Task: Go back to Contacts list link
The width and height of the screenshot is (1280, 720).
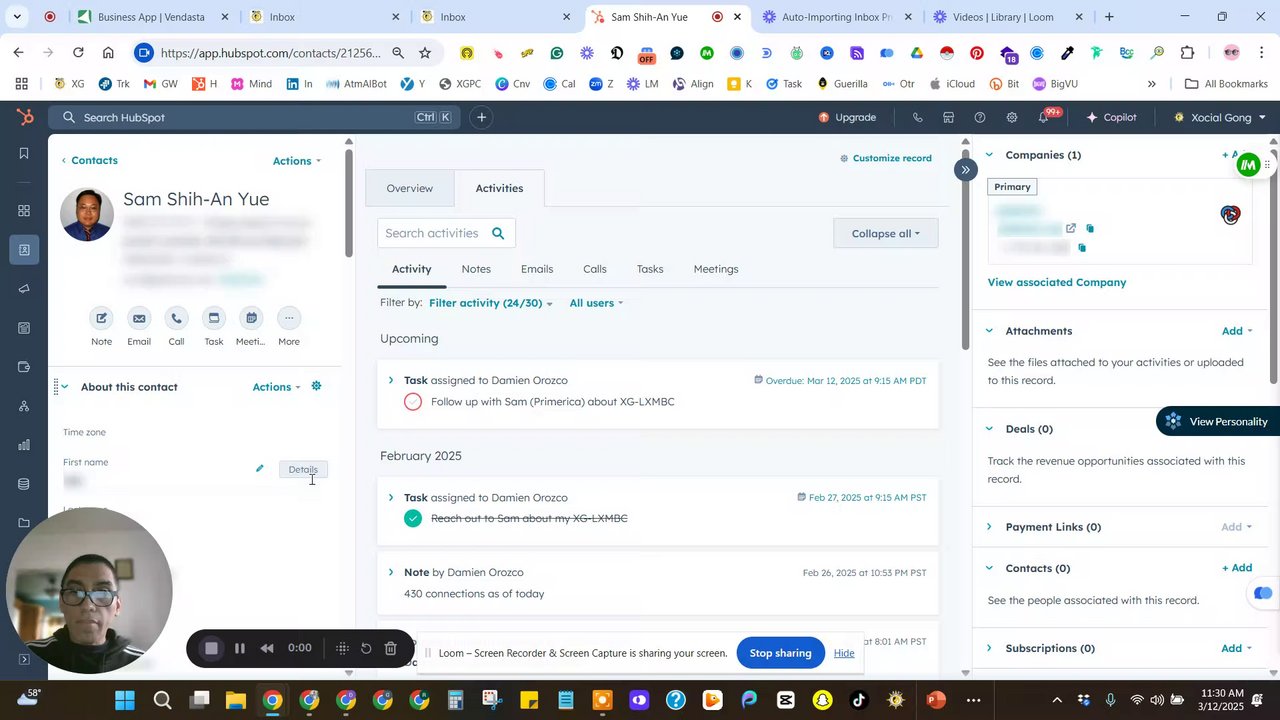Action: pyautogui.click(x=89, y=160)
